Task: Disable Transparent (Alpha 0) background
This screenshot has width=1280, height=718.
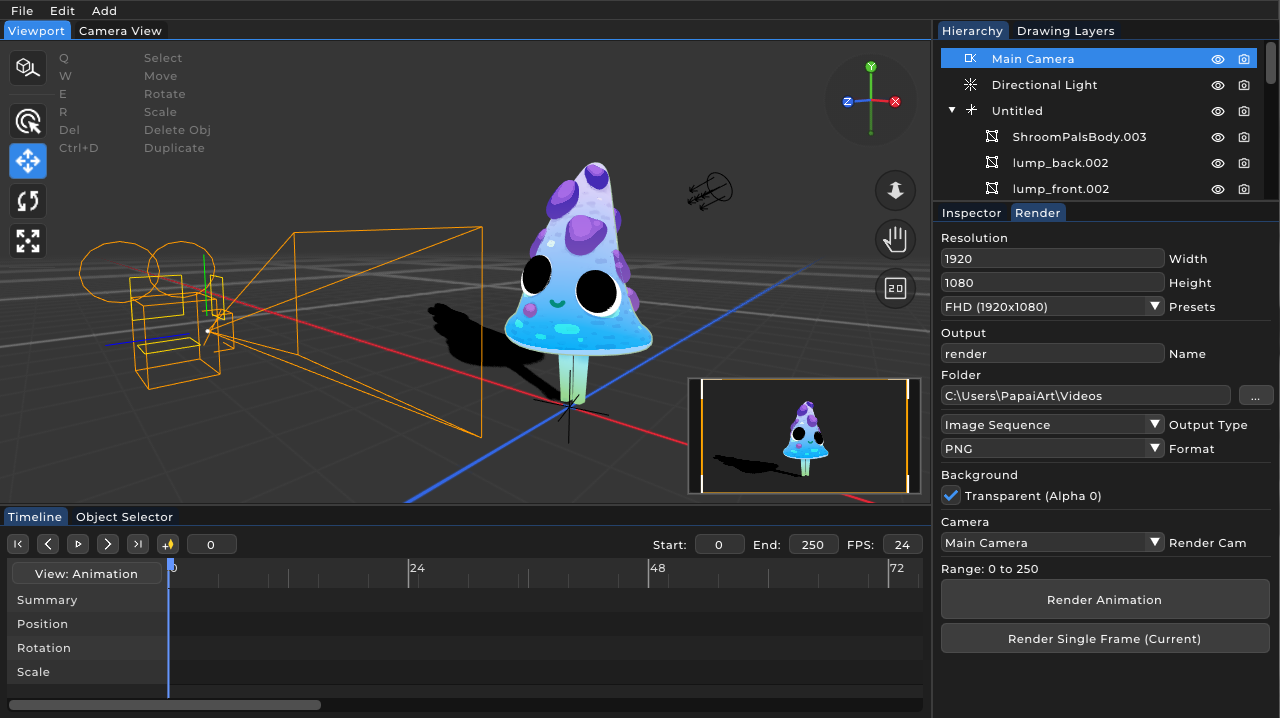Action: [949, 495]
